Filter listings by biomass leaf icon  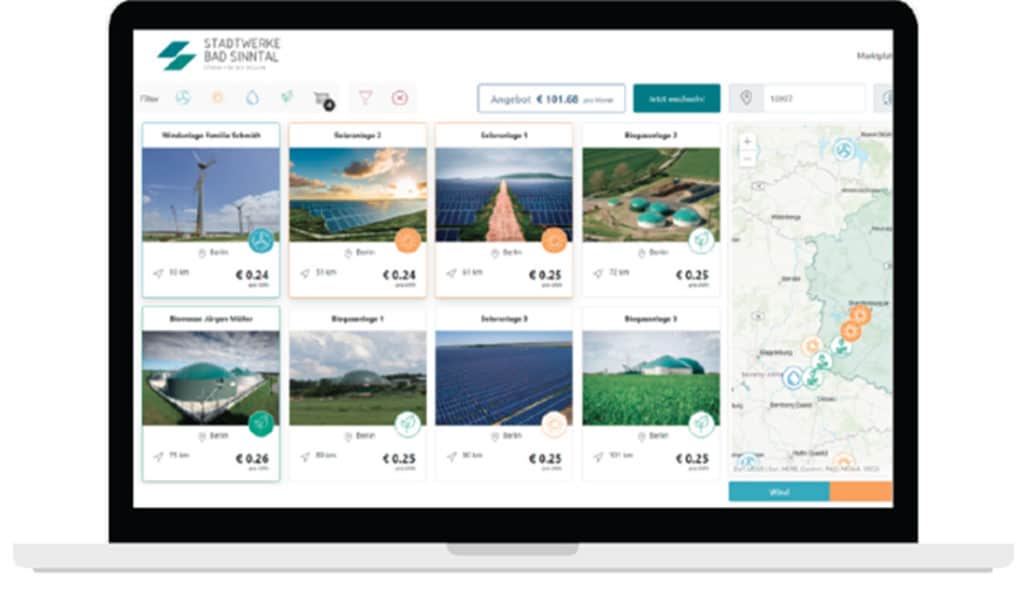pos(287,98)
